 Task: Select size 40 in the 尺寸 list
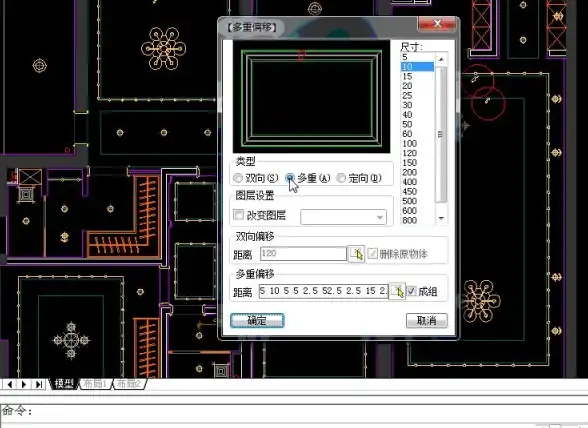(417, 115)
